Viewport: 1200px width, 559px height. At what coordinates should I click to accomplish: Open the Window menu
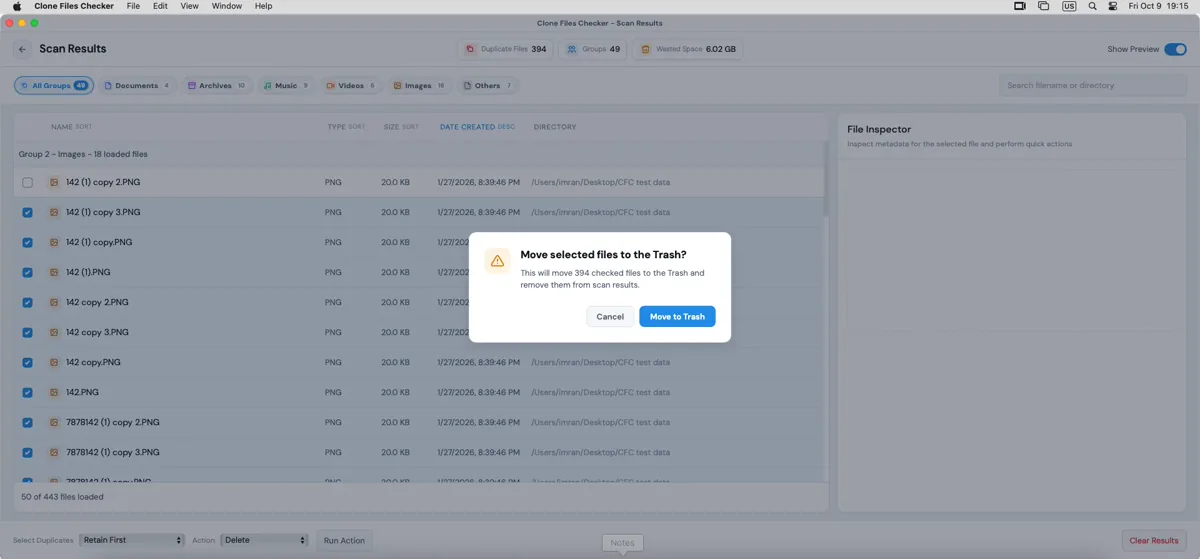click(227, 6)
